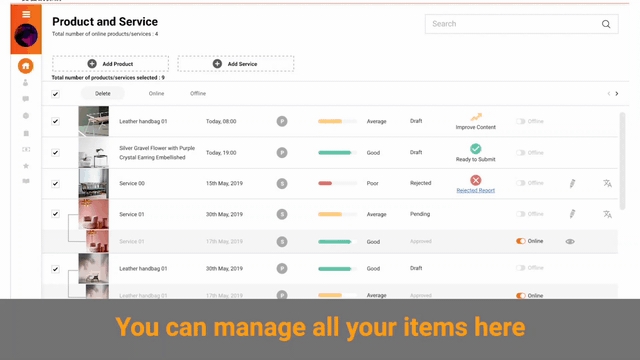Click the S type badge for Service 00
640x360 pixels.
pyautogui.click(x=282, y=183)
